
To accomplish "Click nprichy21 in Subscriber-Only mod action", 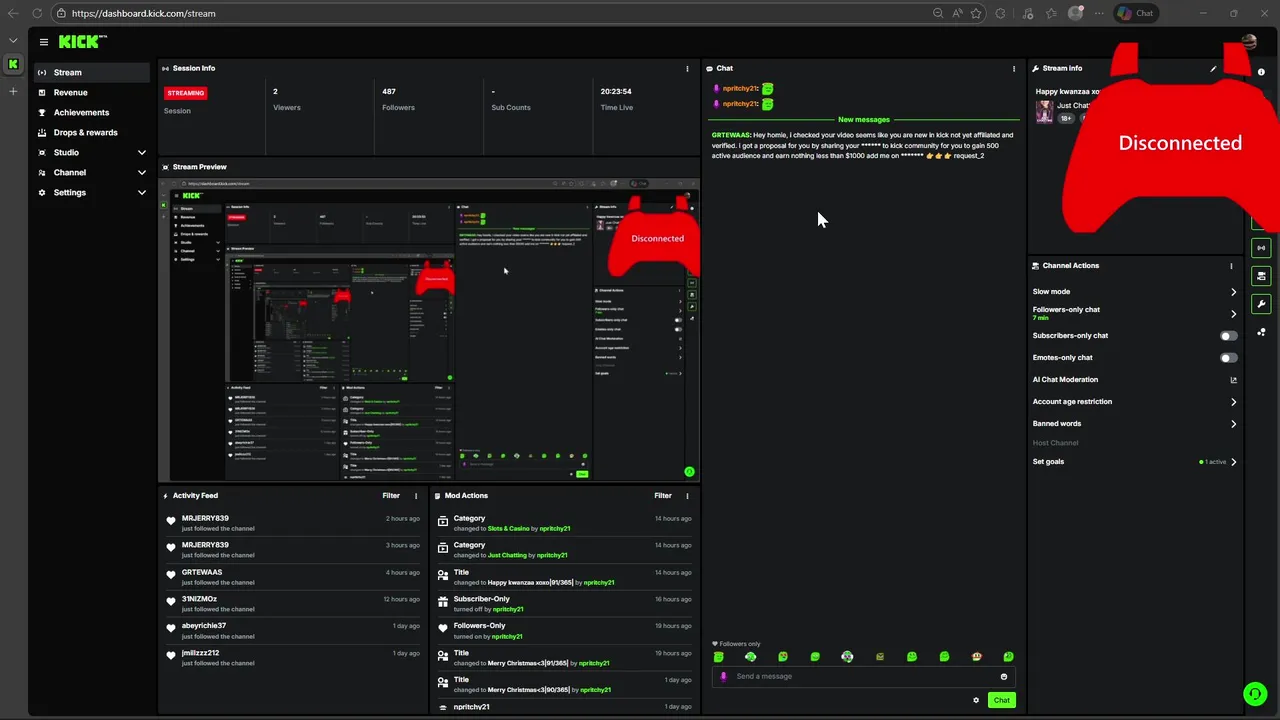I will pos(507,609).
